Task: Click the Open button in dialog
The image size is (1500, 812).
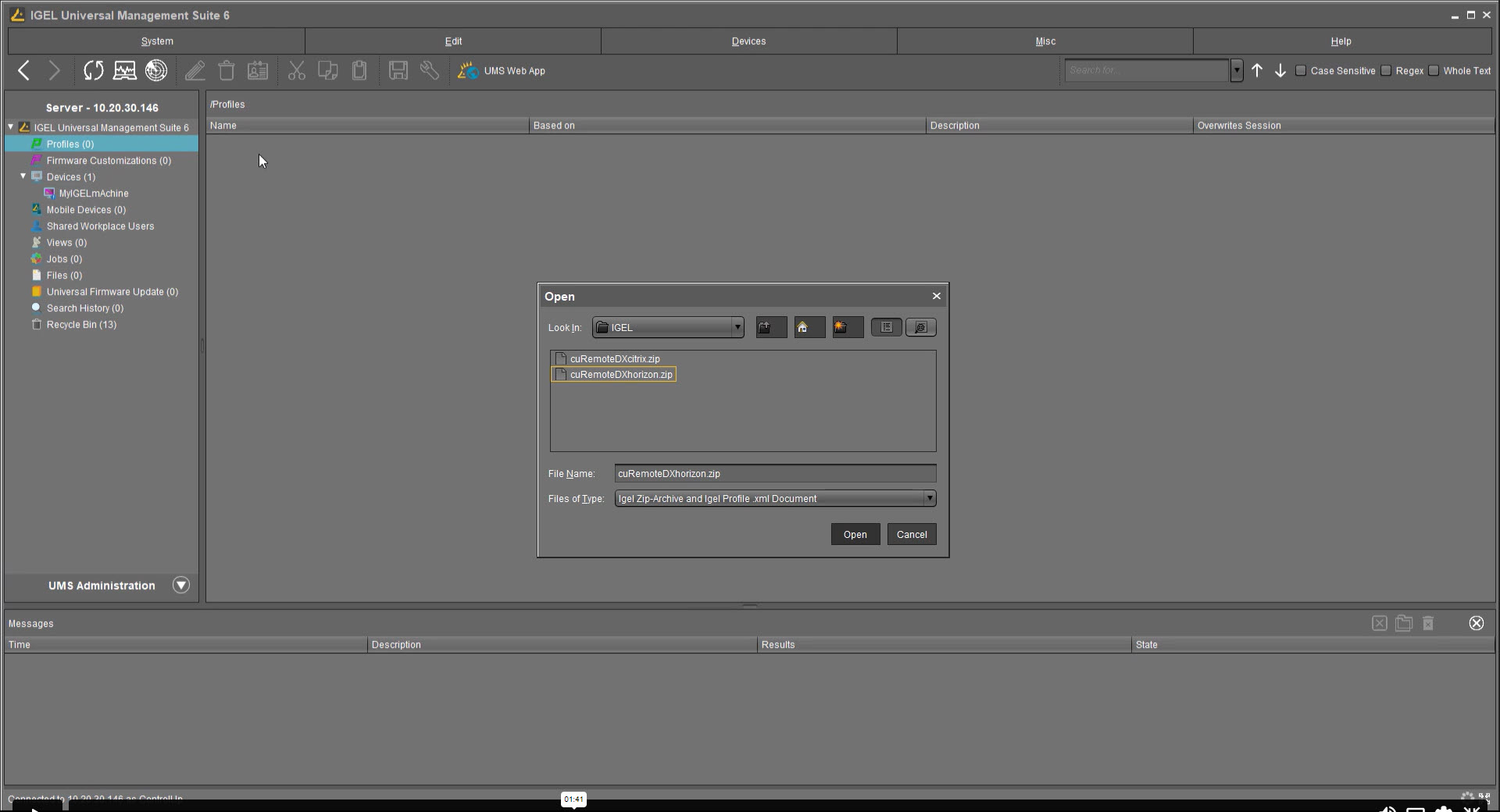Action: click(x=855, y=535)
